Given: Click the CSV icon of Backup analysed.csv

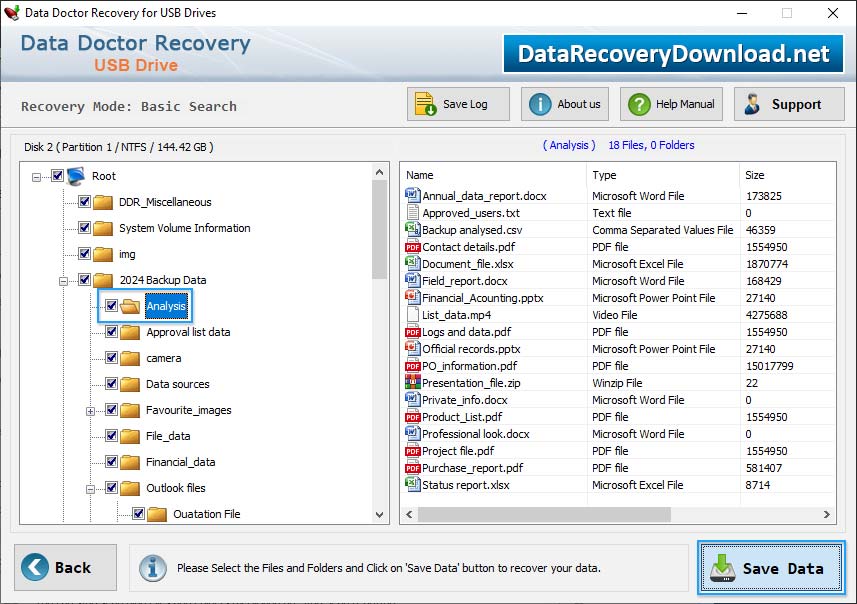Looking at the screenshot, I should point(412,229).
